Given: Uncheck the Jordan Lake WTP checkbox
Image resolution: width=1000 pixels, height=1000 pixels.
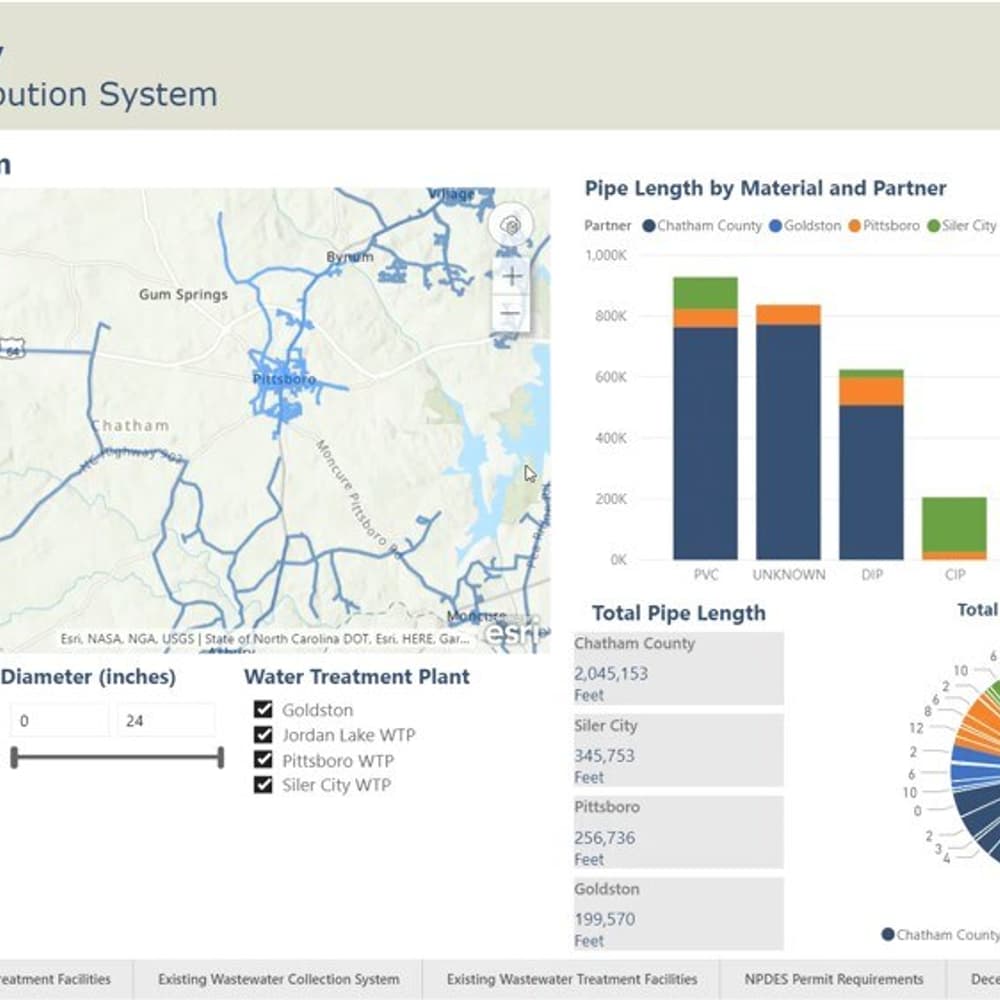Looking at the screenshot, I should point(263,735).
